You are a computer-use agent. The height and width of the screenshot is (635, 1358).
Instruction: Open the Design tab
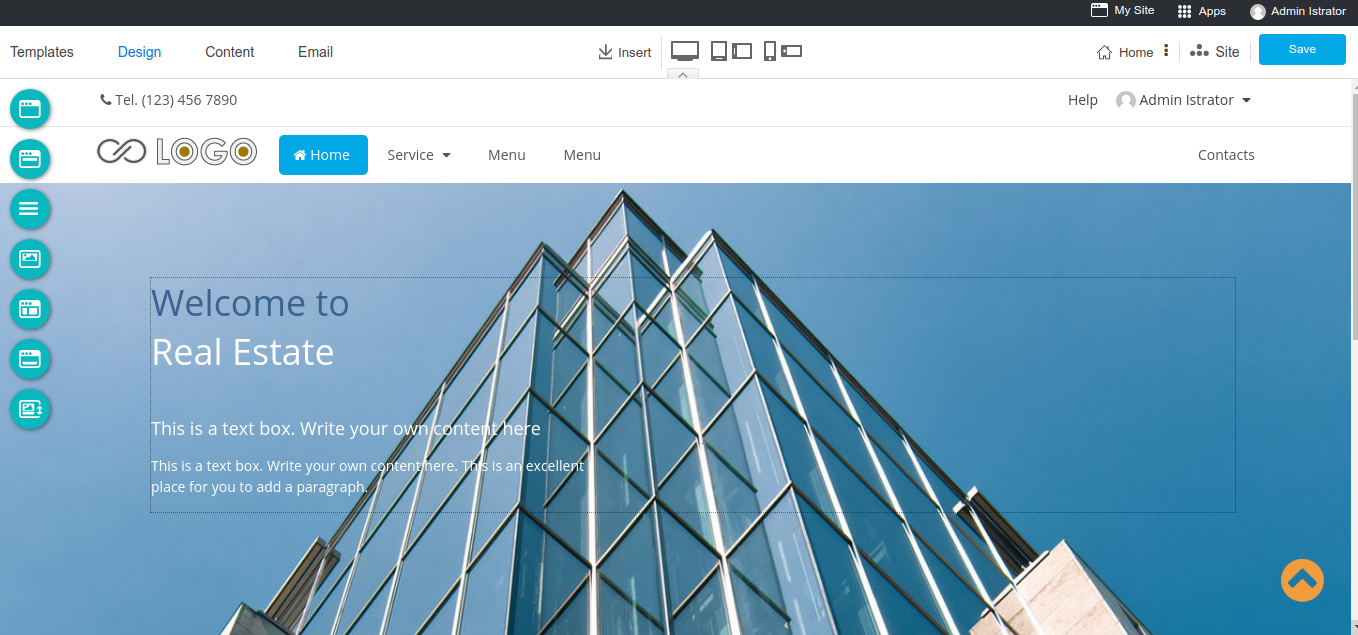click(x=139, y=52)
